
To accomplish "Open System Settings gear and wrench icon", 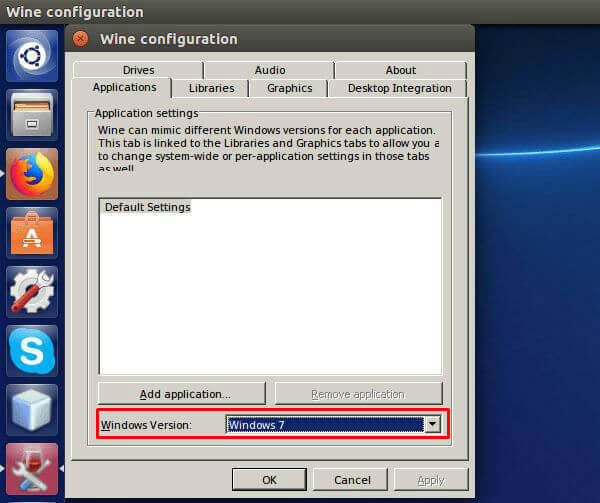I will coord(32,292).
